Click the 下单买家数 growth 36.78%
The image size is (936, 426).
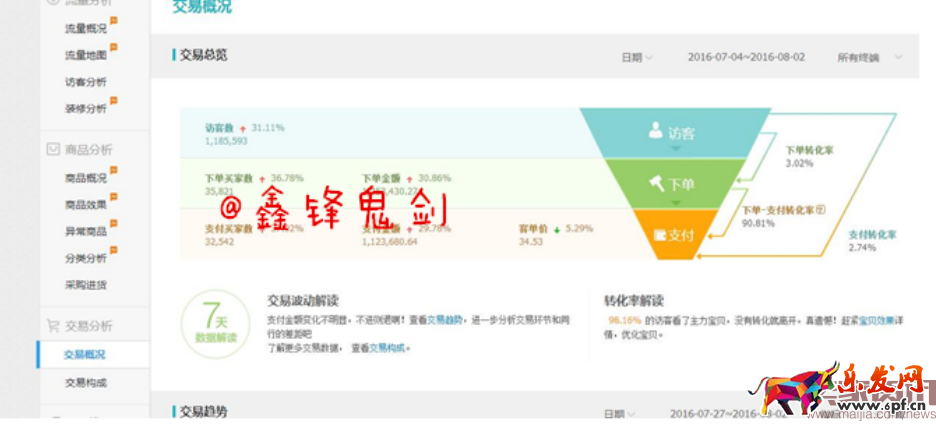(x=287, y=178)
